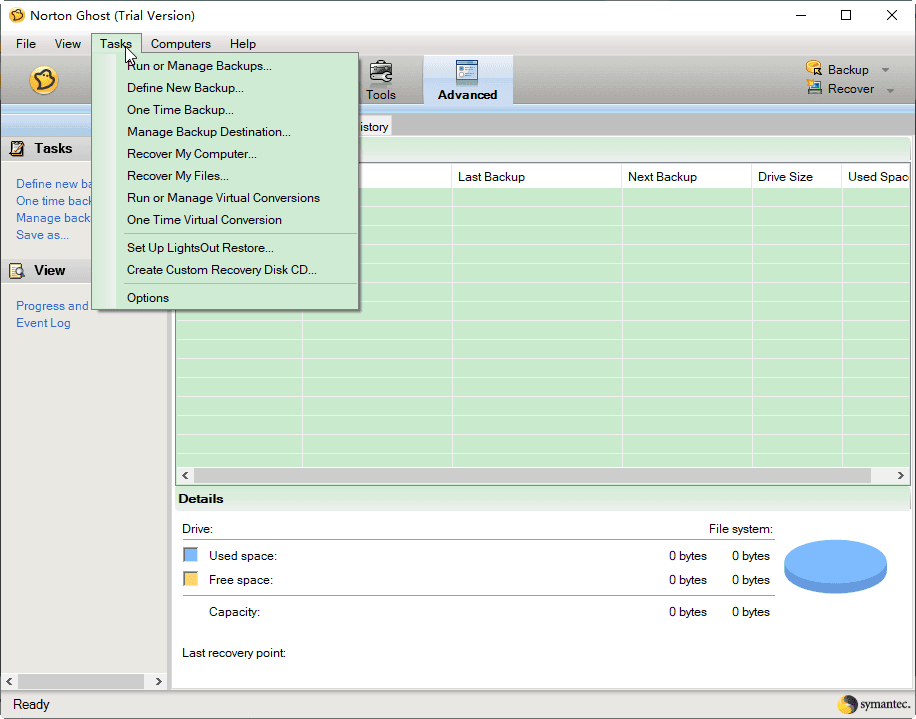Select the Advanced view icon
Viewport: 916px width, 719px height.
467,72
